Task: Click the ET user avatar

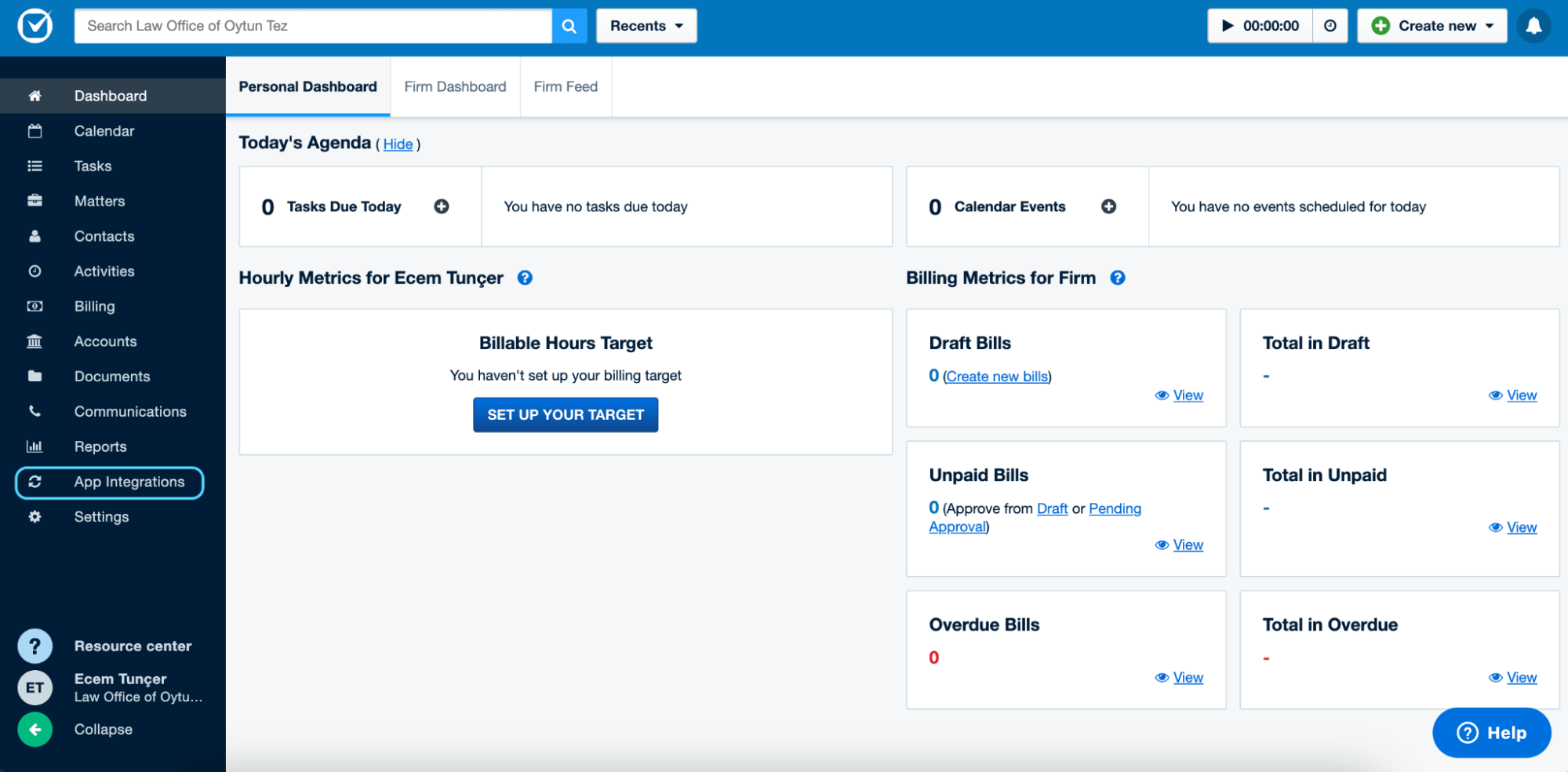Action: (x=35, y=688)
